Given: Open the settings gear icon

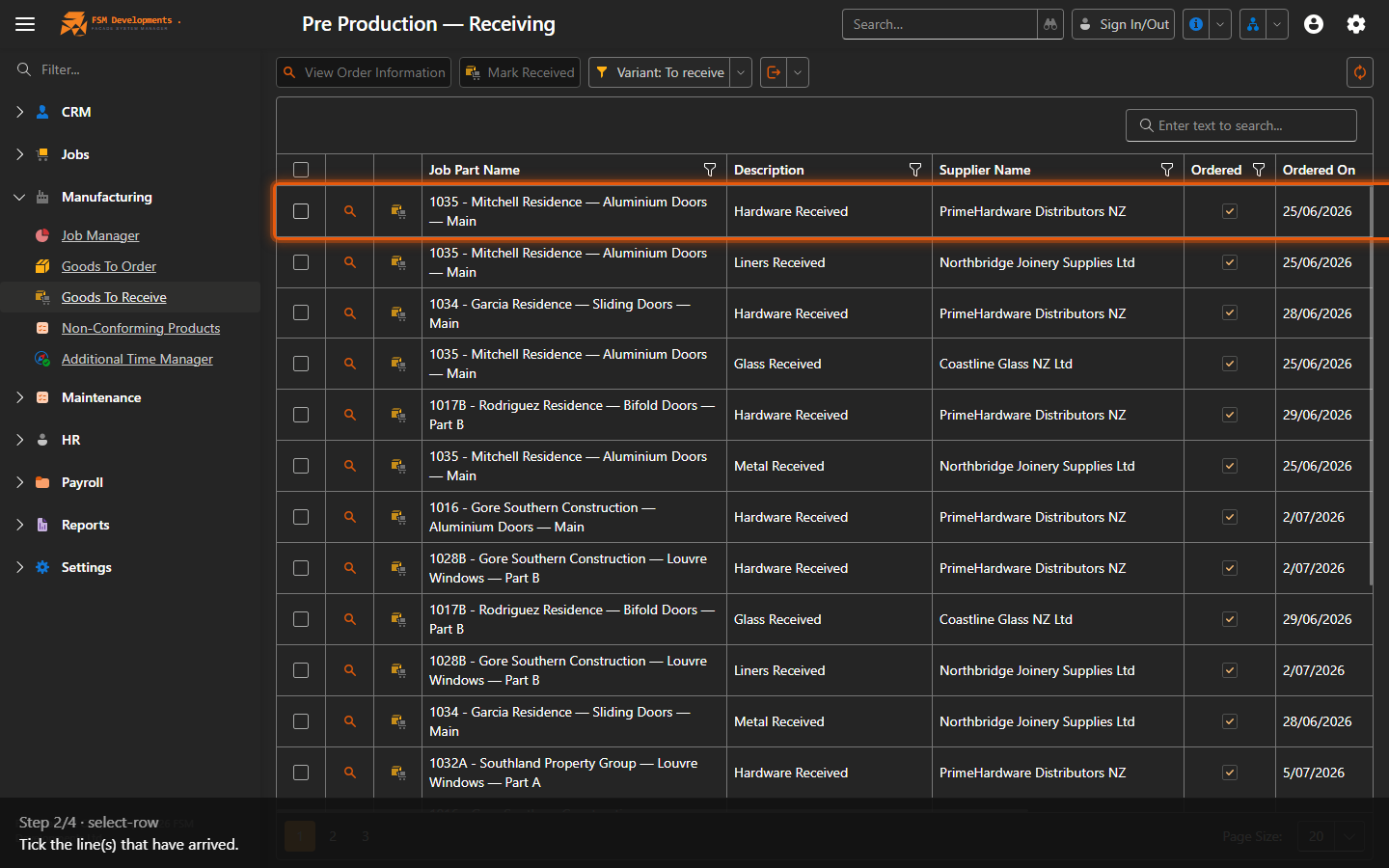Looking at the screenshot, I should point(1356,24).
